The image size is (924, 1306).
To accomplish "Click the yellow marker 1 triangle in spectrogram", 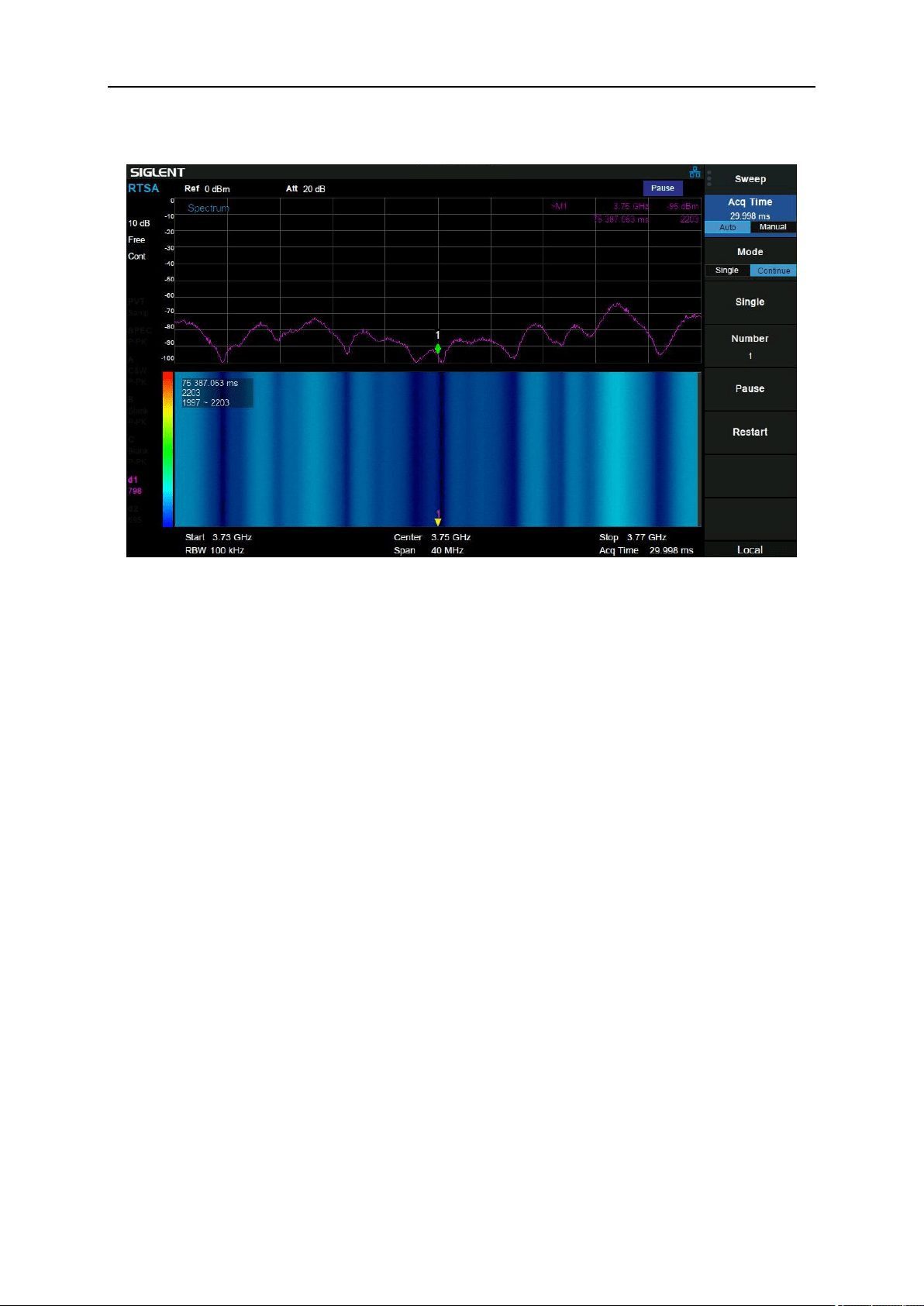I will point(438,522).
